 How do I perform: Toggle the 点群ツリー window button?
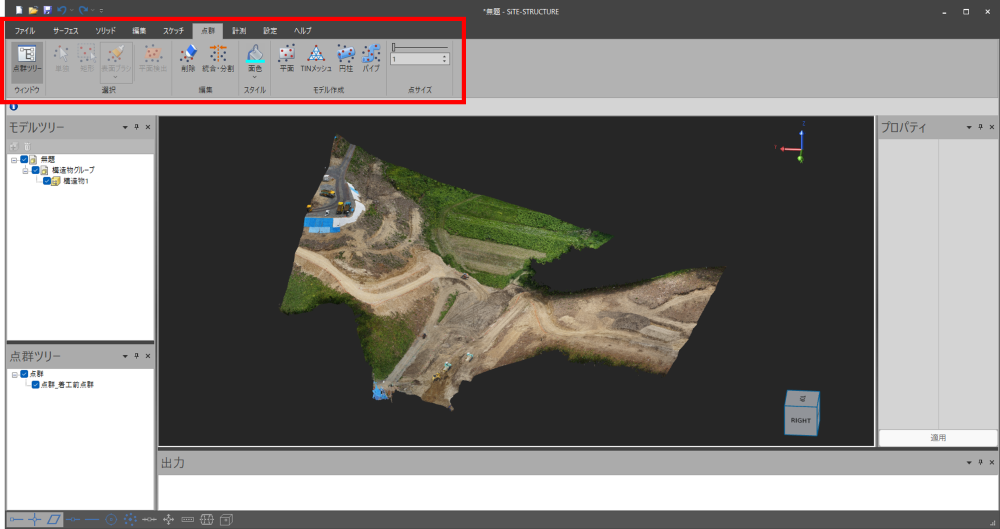pos(26,60)
